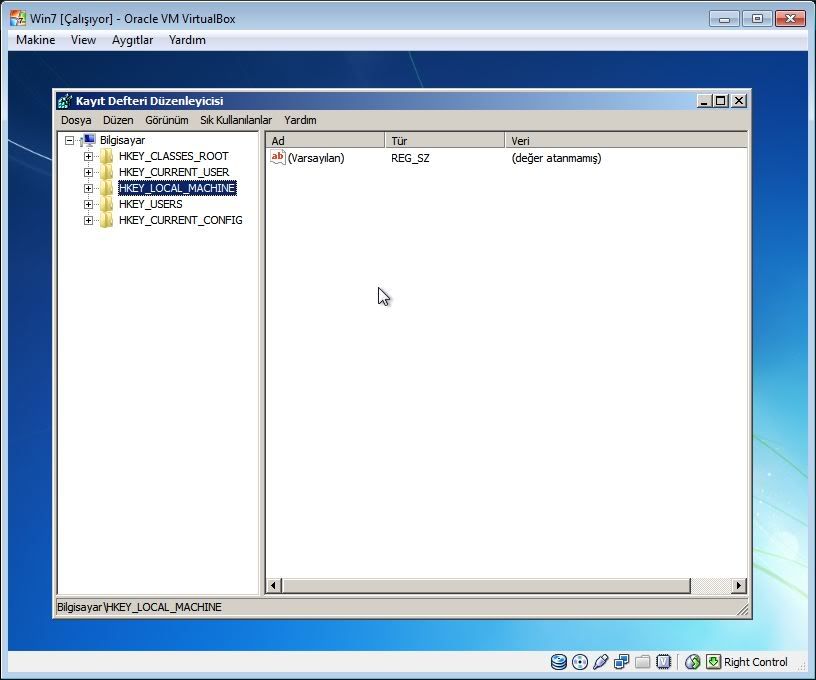Collapse the Bilgisayar root node
This screenshot has height=680, width=816.
click(x=70, y=141)
